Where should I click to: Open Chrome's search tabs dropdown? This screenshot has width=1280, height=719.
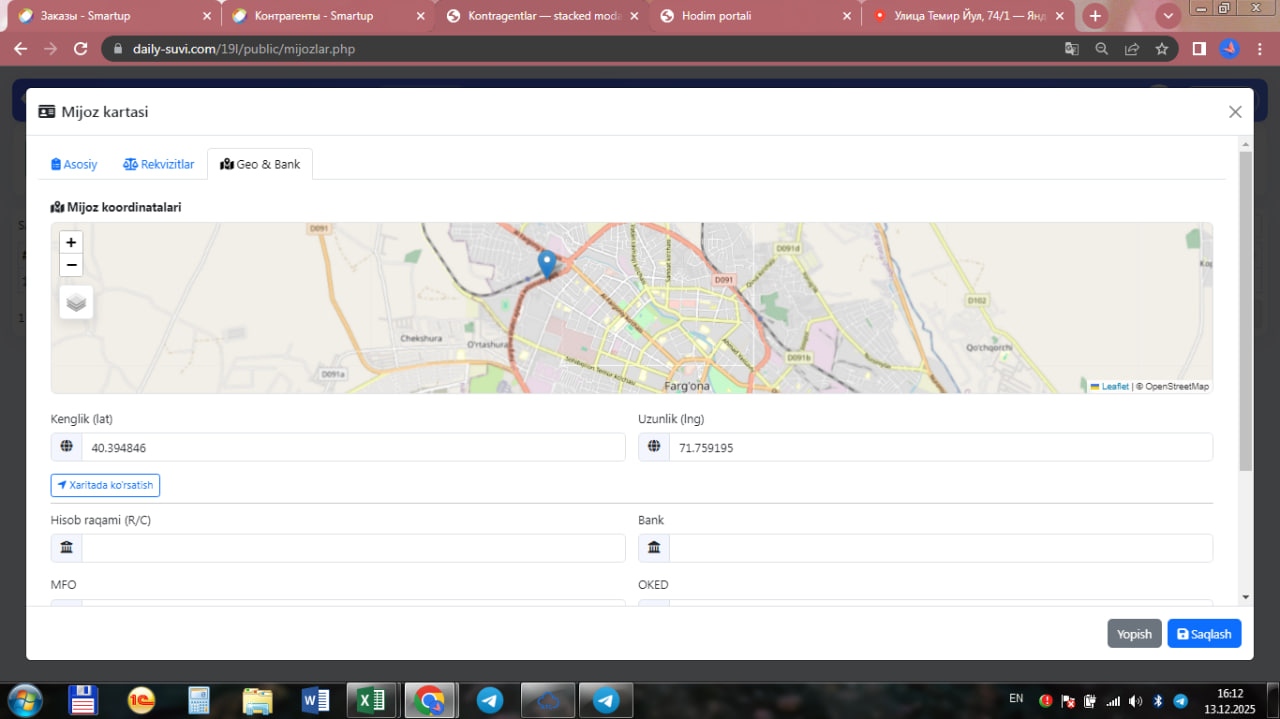pyautogui.click(x=1168, y=16)
